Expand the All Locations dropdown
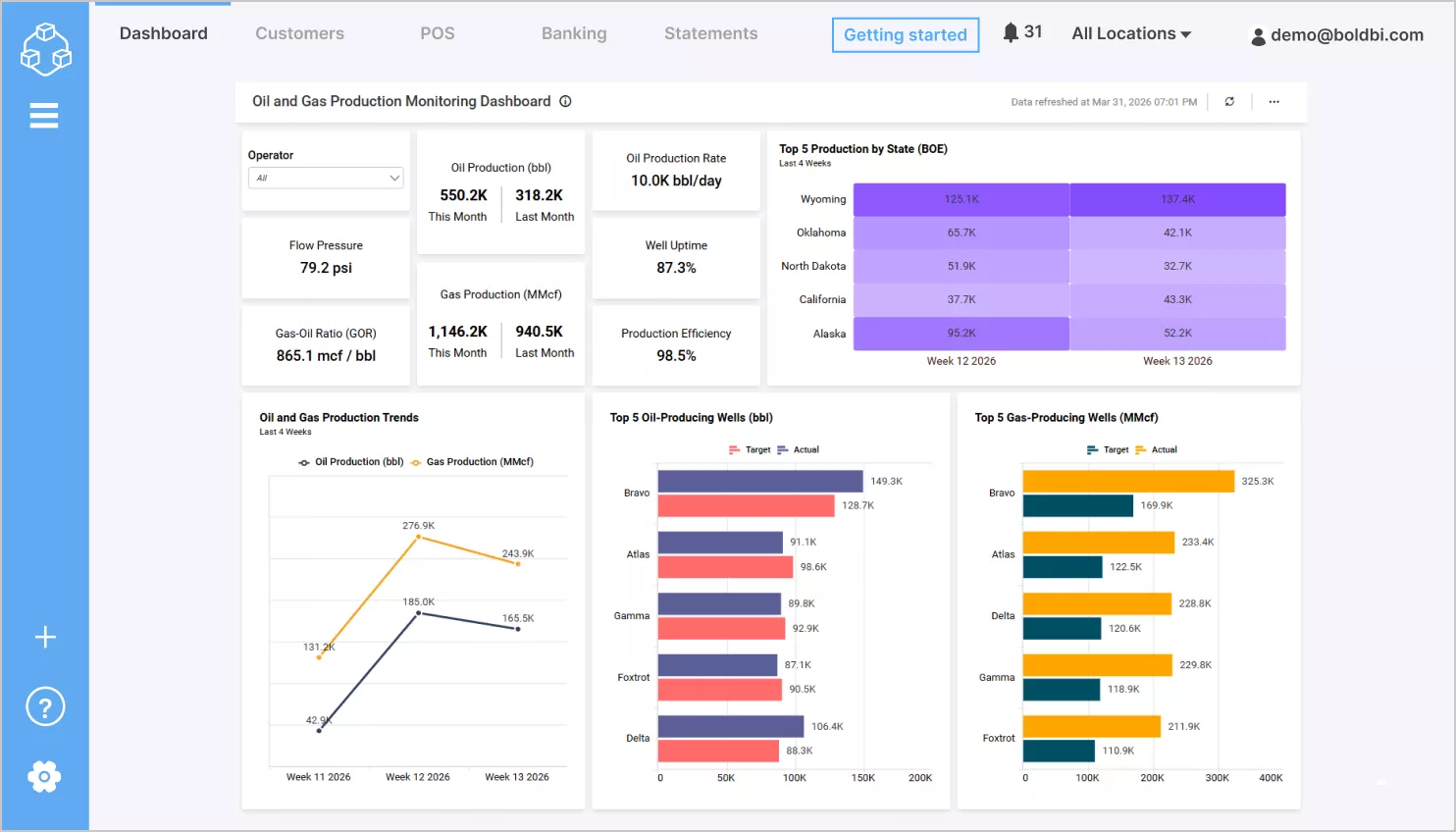This screenshot has width=1456, height=832. coord(1130,32)
